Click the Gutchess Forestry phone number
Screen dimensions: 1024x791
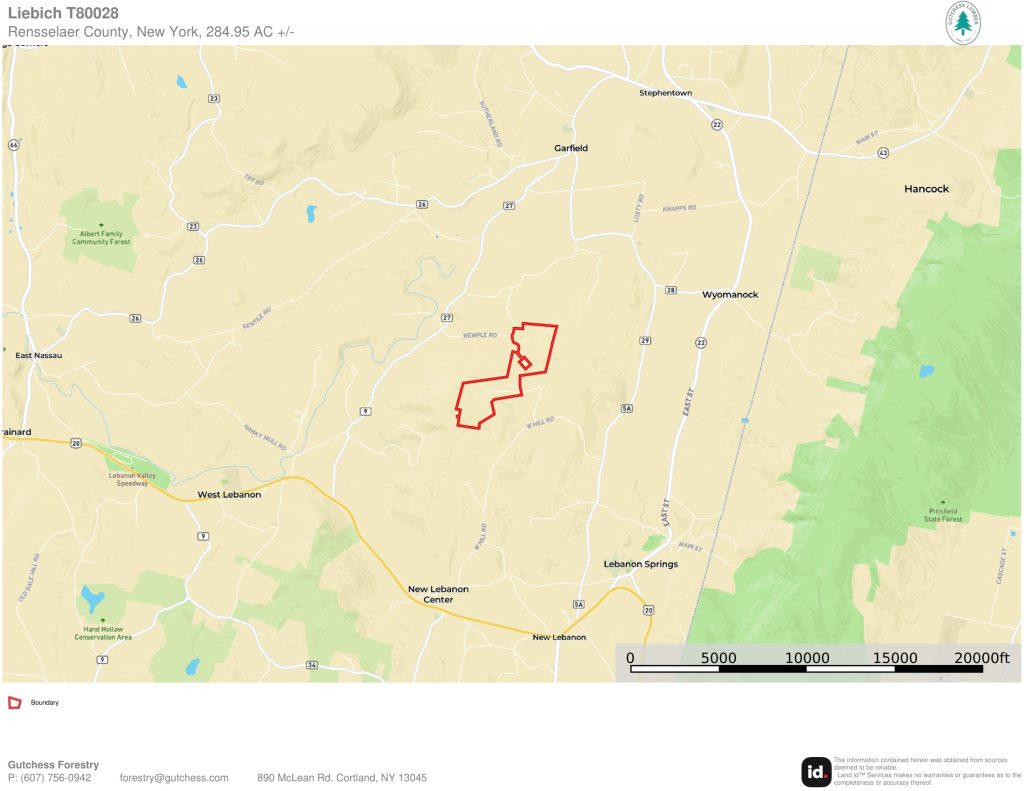pos(50,778)
